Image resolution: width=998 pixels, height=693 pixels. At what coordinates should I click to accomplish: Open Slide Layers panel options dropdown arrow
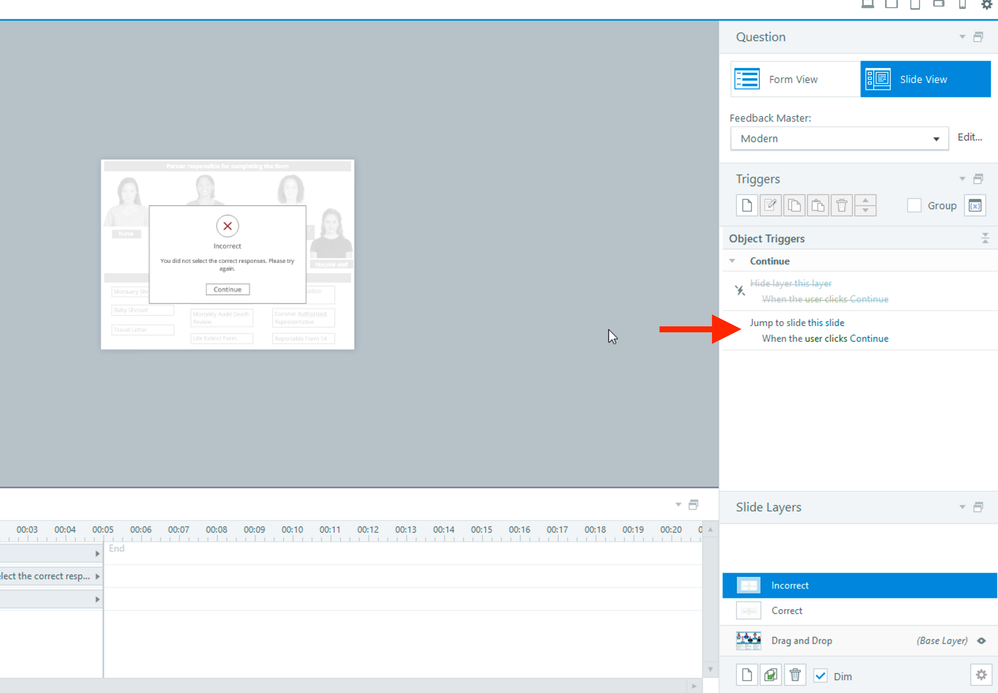[962, 507]
